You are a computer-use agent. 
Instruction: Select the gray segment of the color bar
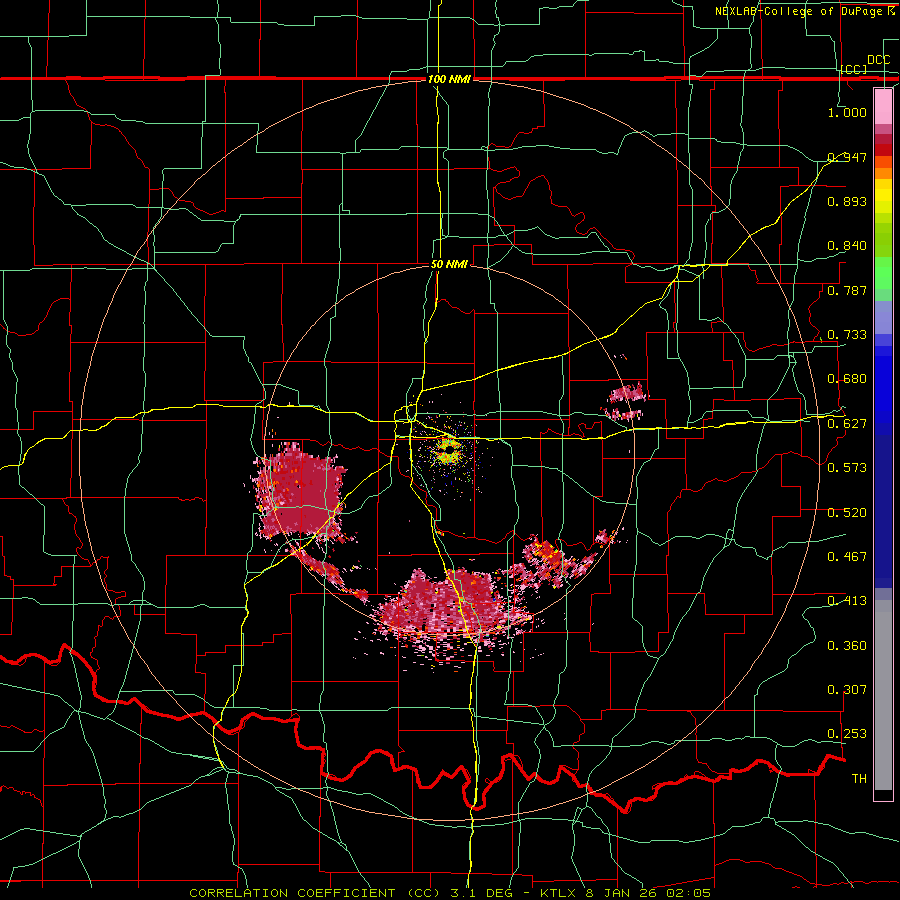pyautogui.click(x=883, y=695)
